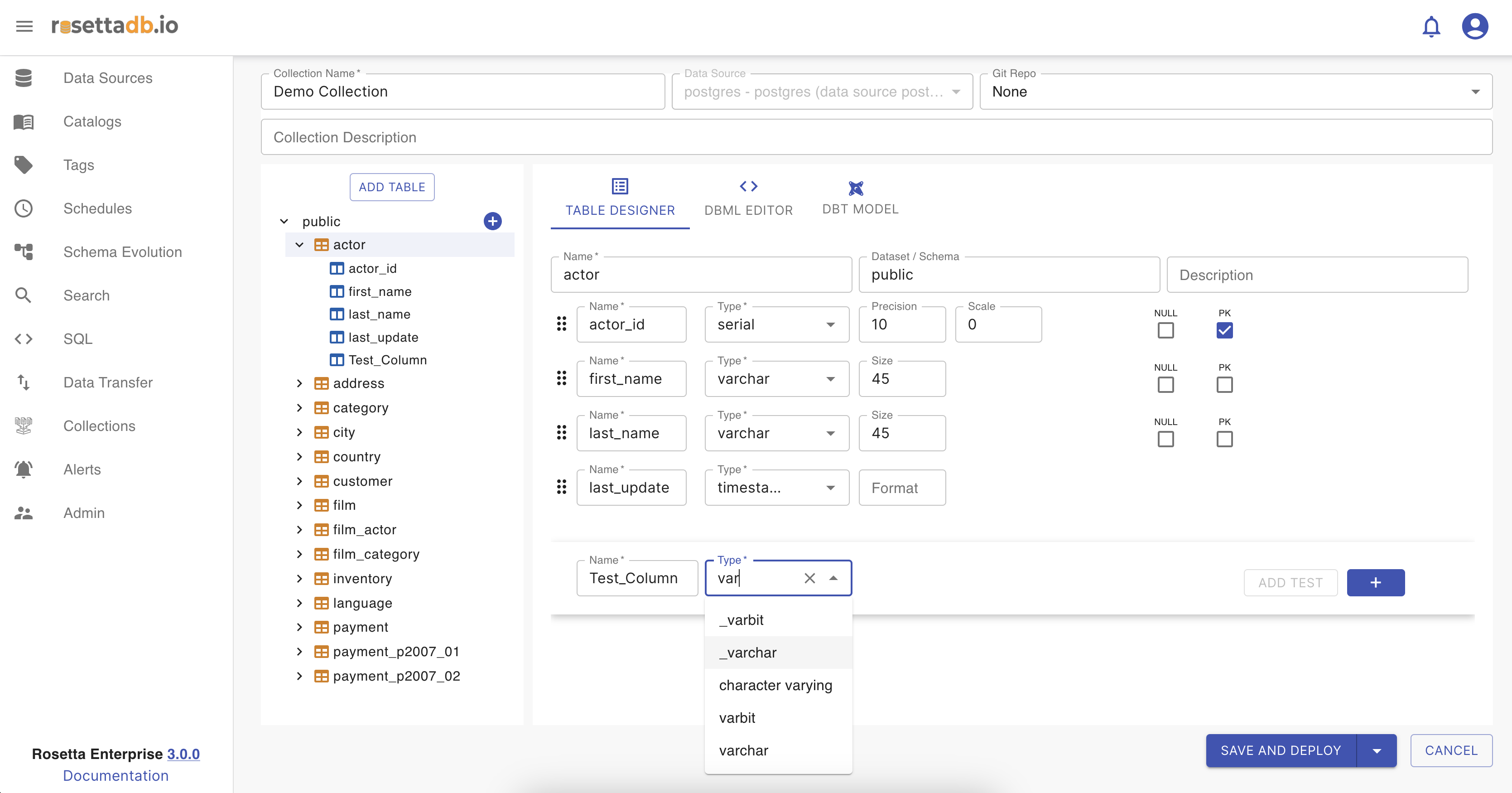Open the Git Repo dropdown
Image resolution: width=1512 pixels, height=793 pixels.
click(1236, 92)
